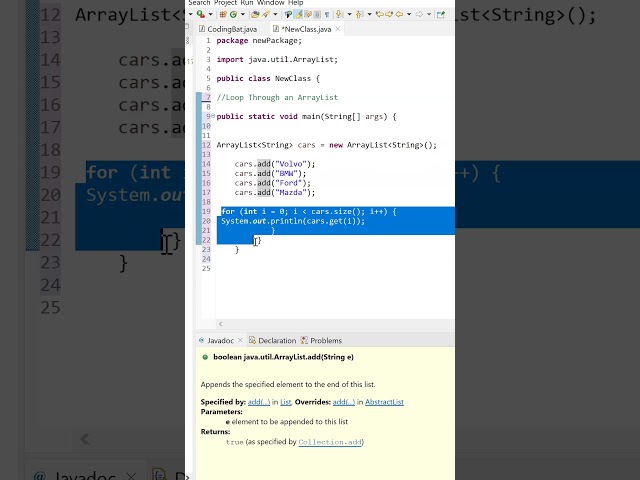Click the 'import java.util.ArrayList;' line

(x=277, y=60)
